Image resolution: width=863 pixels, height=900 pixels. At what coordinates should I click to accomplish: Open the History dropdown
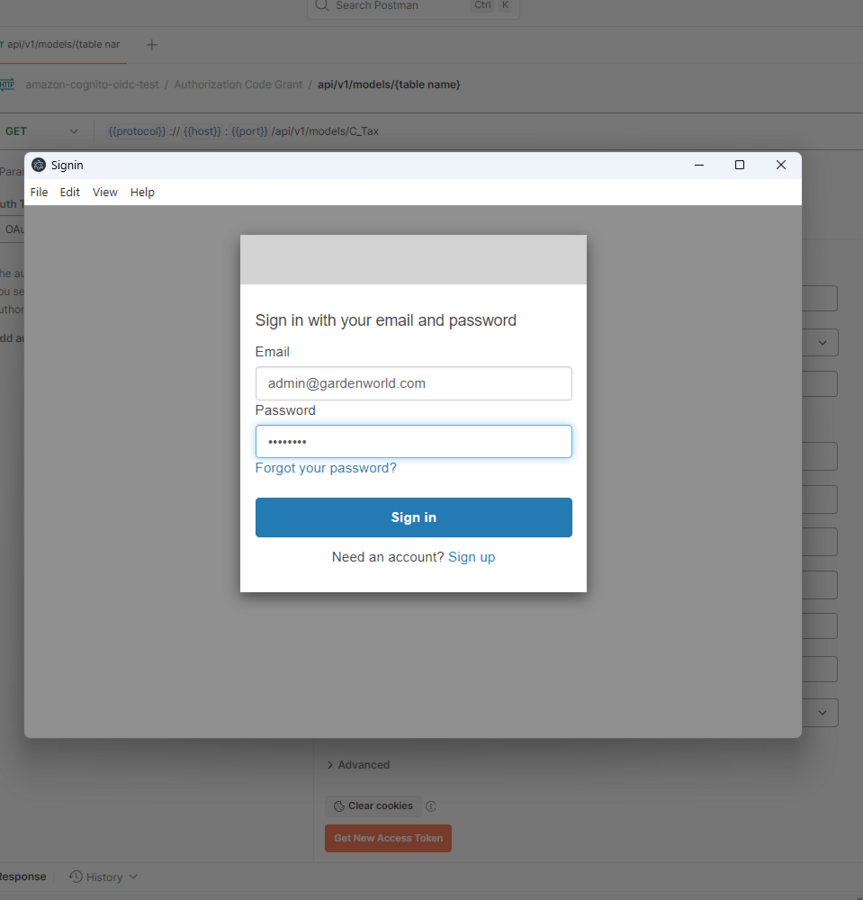pyautogui.click(x=103, y=877)
